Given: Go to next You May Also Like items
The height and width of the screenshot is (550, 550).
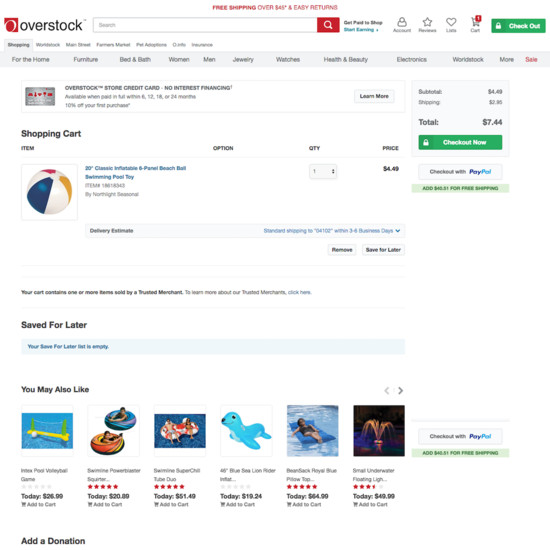Looking at the screenshot, I should tap(401, 390).
